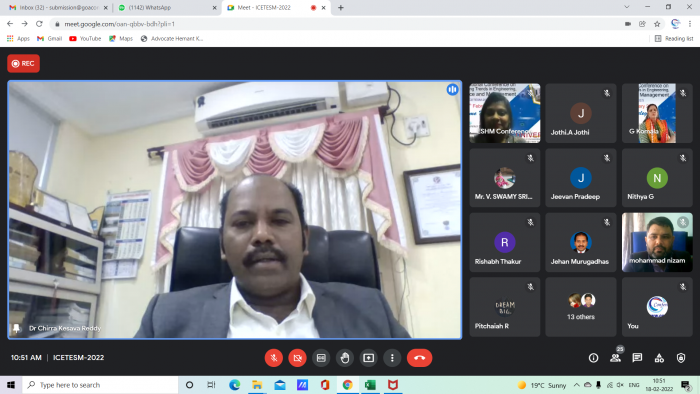This screenshot has width=700, height=394.
Task: Expand the 13 others participants tile
Action: (x=581, y=307)
